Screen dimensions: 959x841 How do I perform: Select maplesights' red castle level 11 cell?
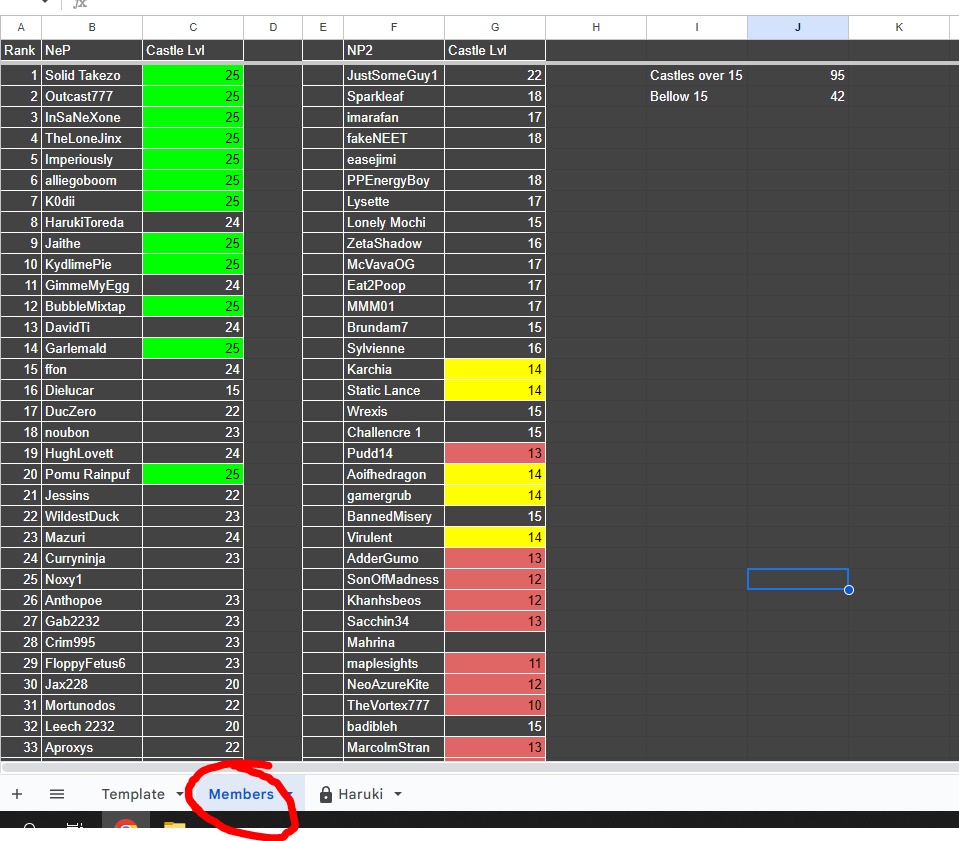pos(495,664)
